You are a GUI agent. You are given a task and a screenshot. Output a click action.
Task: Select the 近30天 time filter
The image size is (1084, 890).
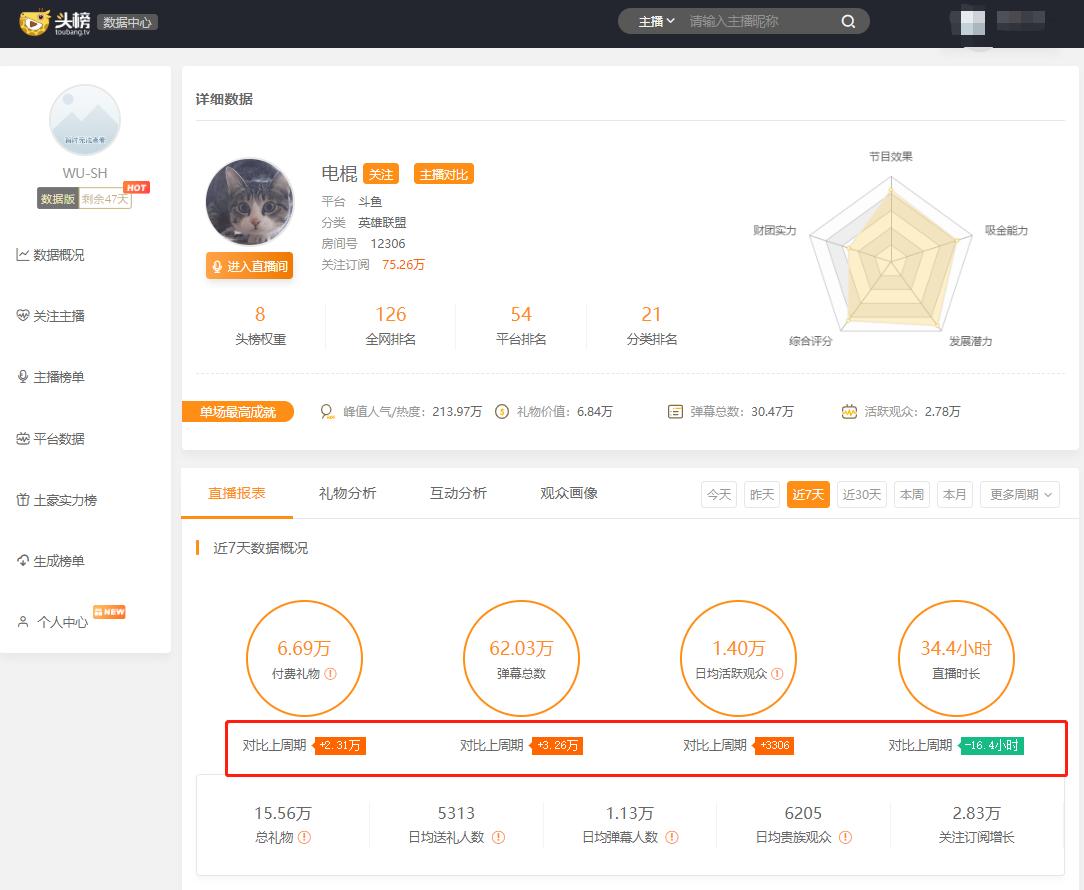[x=861, y=494]
